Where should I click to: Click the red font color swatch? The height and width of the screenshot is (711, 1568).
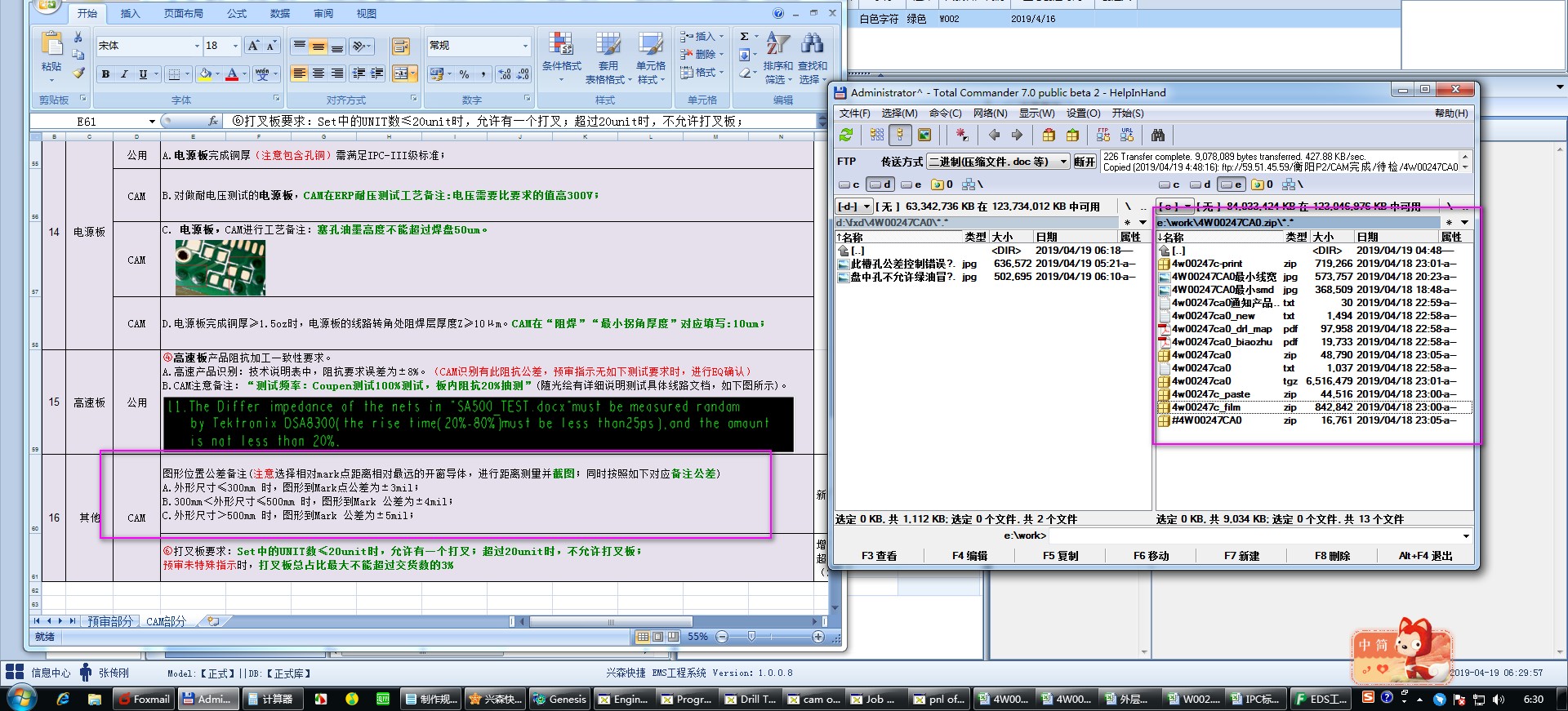pyautogui.click(x=232, y=74)
